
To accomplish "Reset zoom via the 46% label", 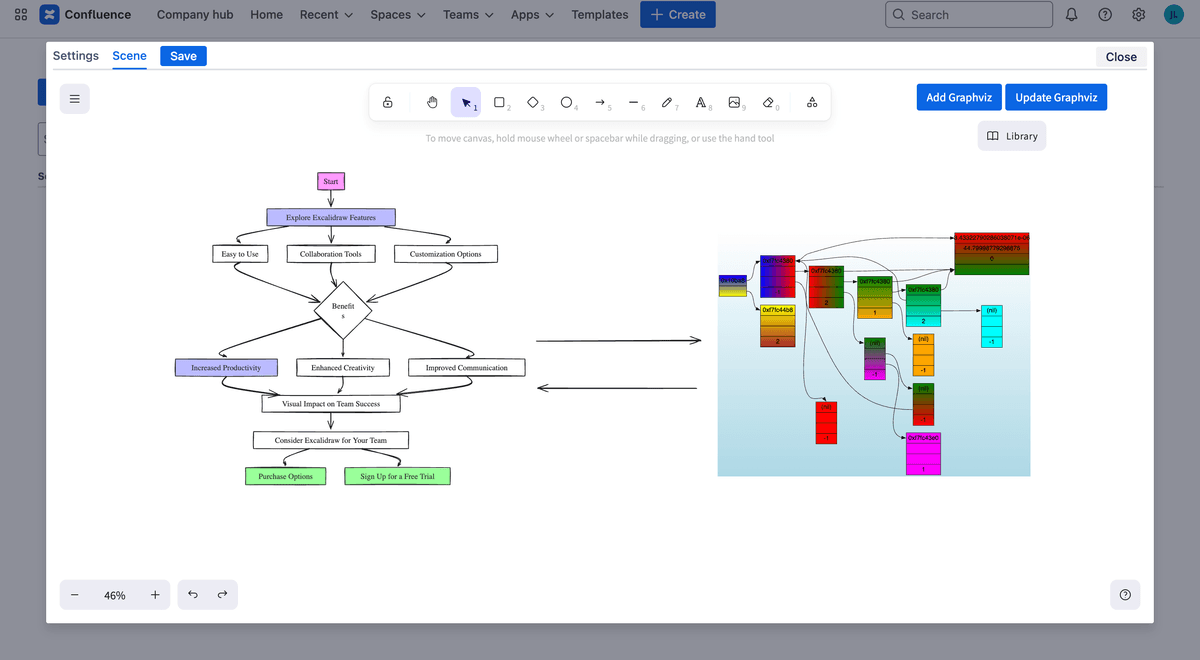I will [x=115, y=595].
